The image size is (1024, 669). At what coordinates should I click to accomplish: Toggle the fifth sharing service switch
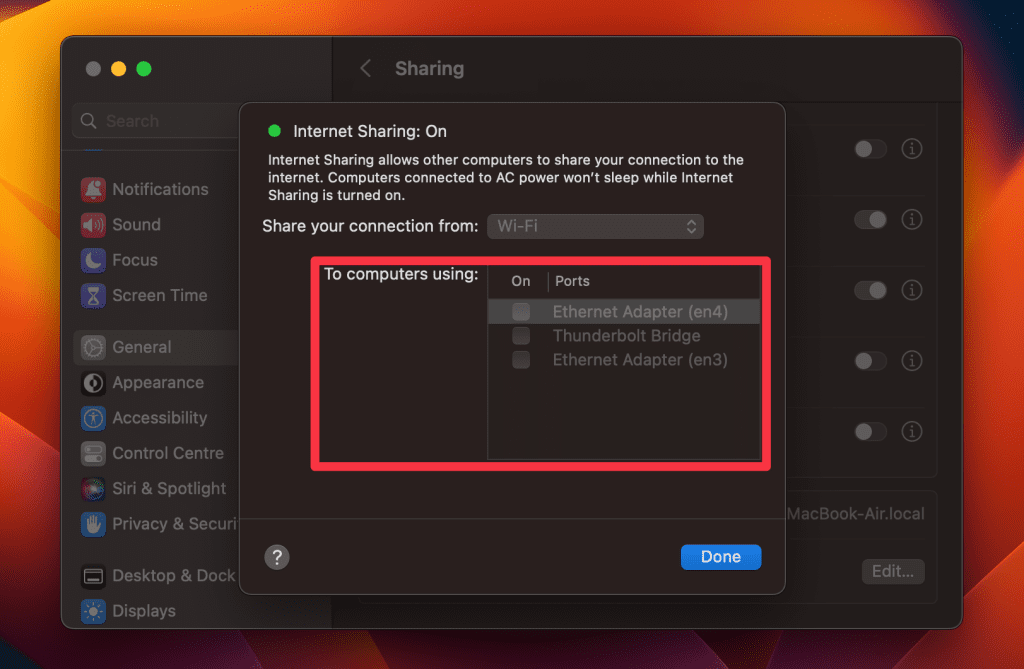(871, 431)
